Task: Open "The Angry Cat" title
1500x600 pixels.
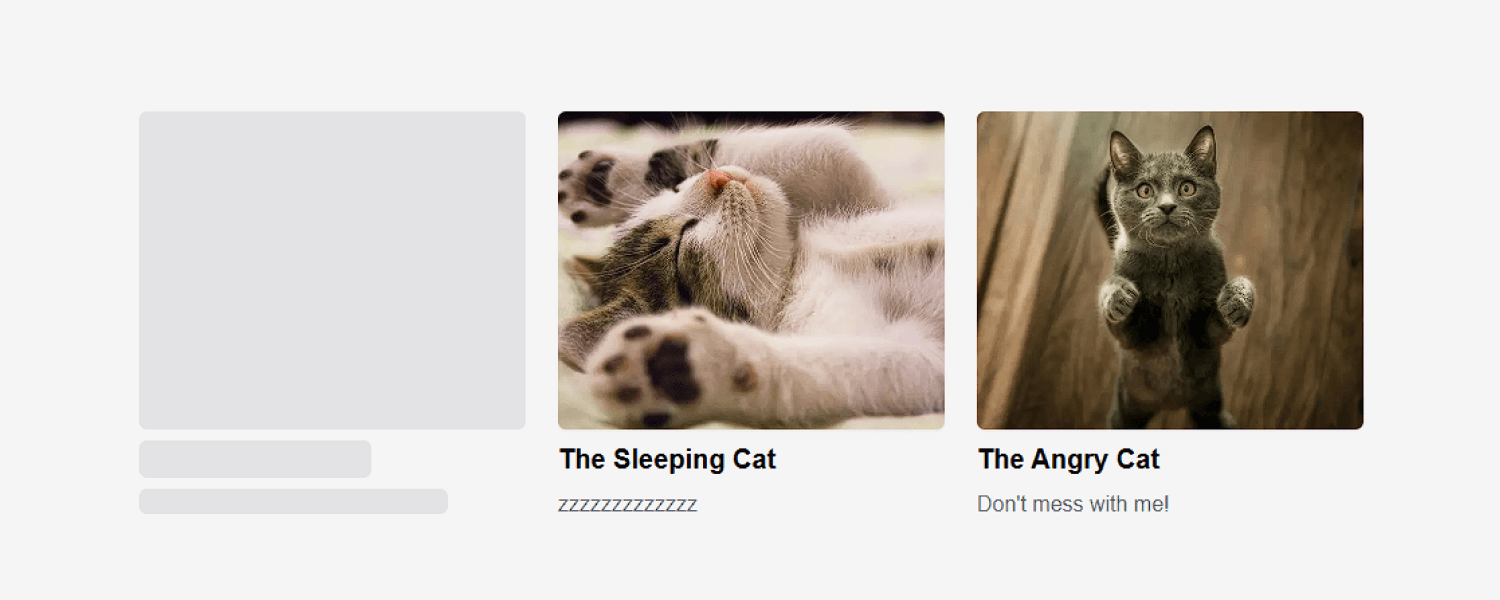Action: 1069,459
